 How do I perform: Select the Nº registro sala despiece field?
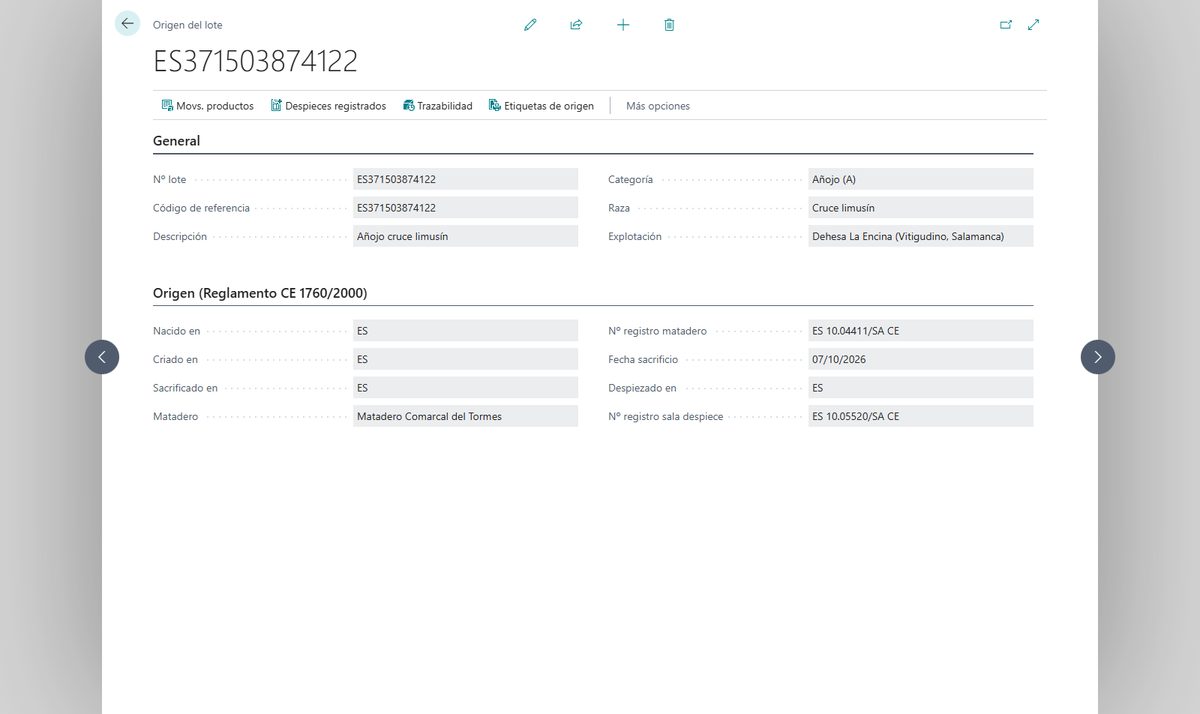[x=921, y=416]
